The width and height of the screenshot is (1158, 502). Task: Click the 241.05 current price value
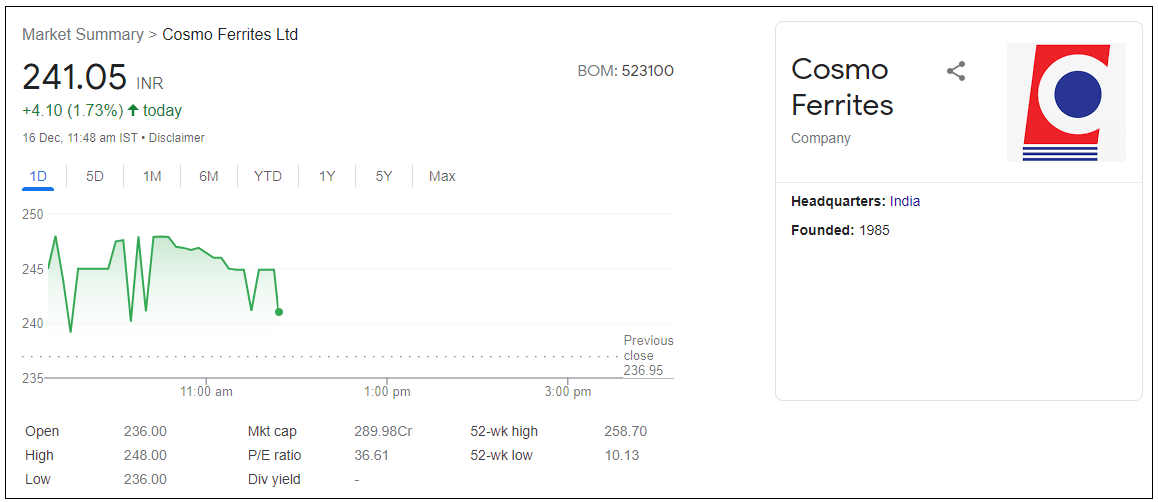pos(75,77)
